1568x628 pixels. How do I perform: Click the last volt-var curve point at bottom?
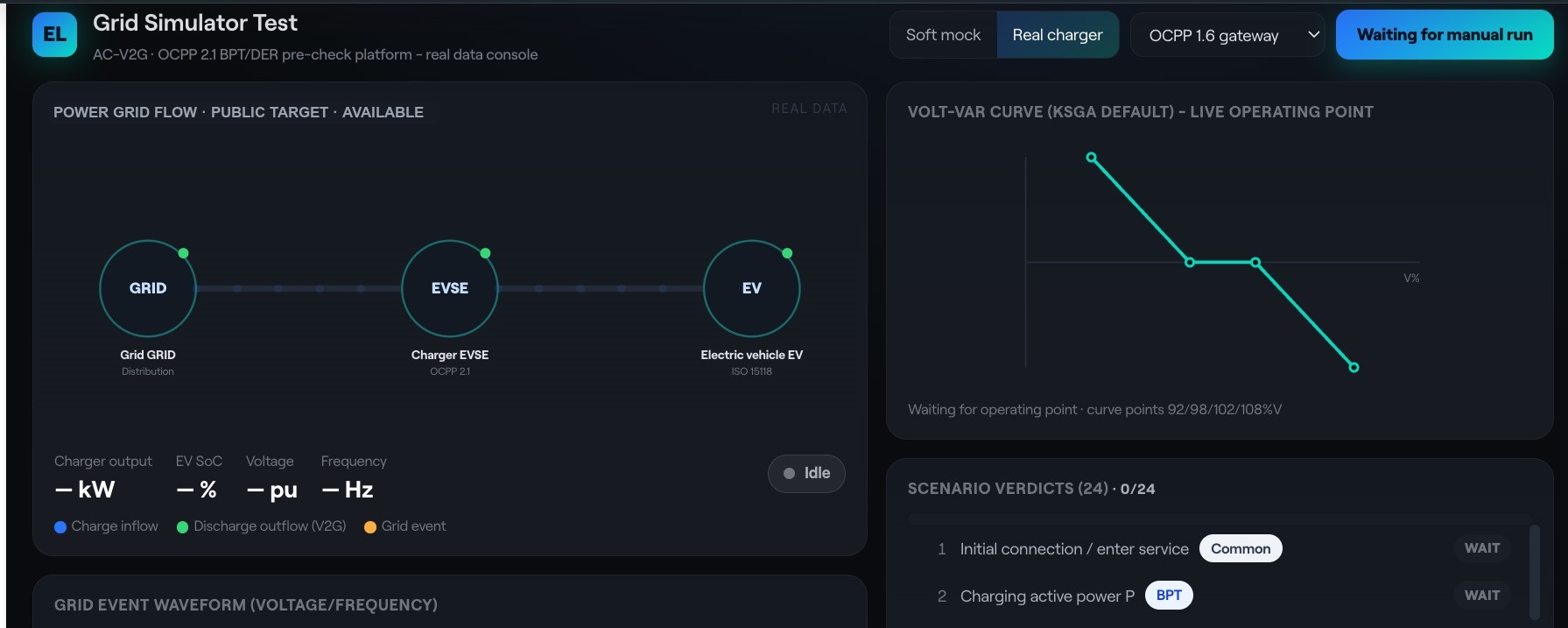1354,367
